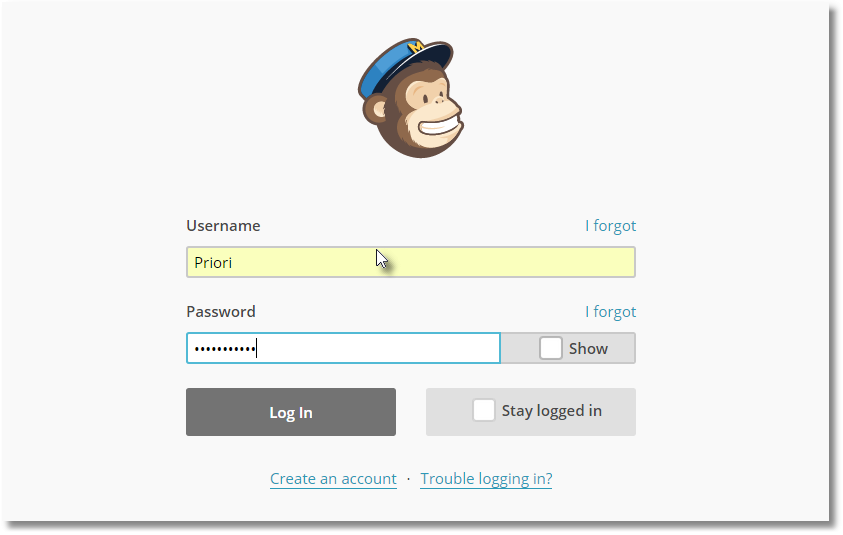Tick the Show password checkbox
843x535 pixels.
pos(551,348)
